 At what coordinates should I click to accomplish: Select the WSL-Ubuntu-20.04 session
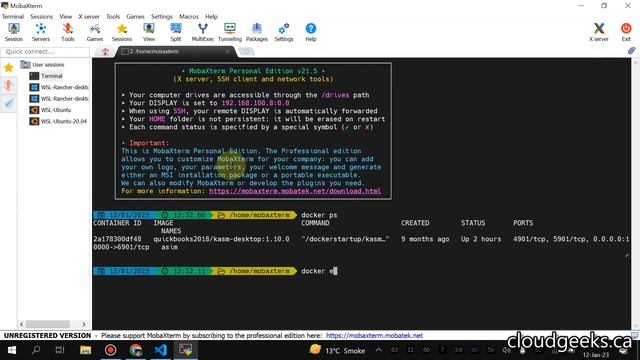pos(58,121)
